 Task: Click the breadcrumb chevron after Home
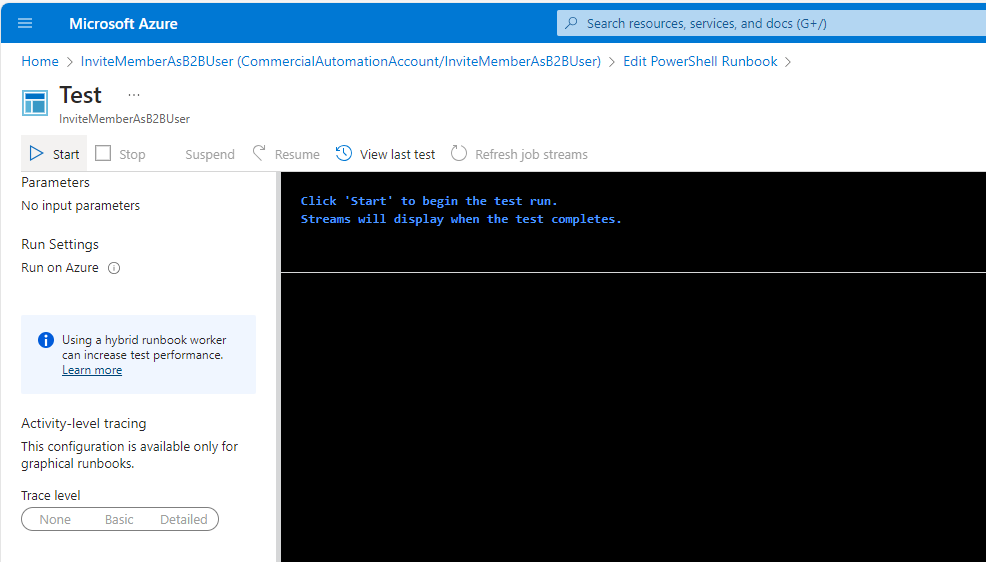click(70, 62)
